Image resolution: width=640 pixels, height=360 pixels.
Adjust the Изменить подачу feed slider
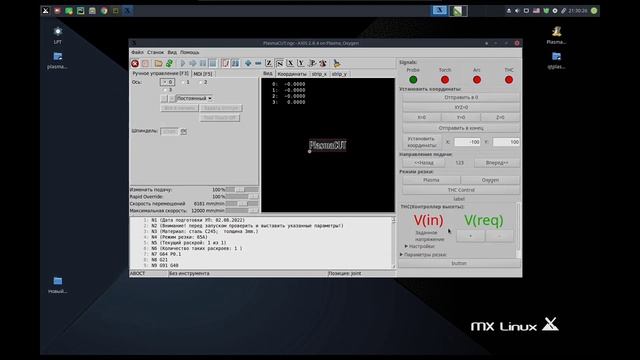(x=242, y=189)
